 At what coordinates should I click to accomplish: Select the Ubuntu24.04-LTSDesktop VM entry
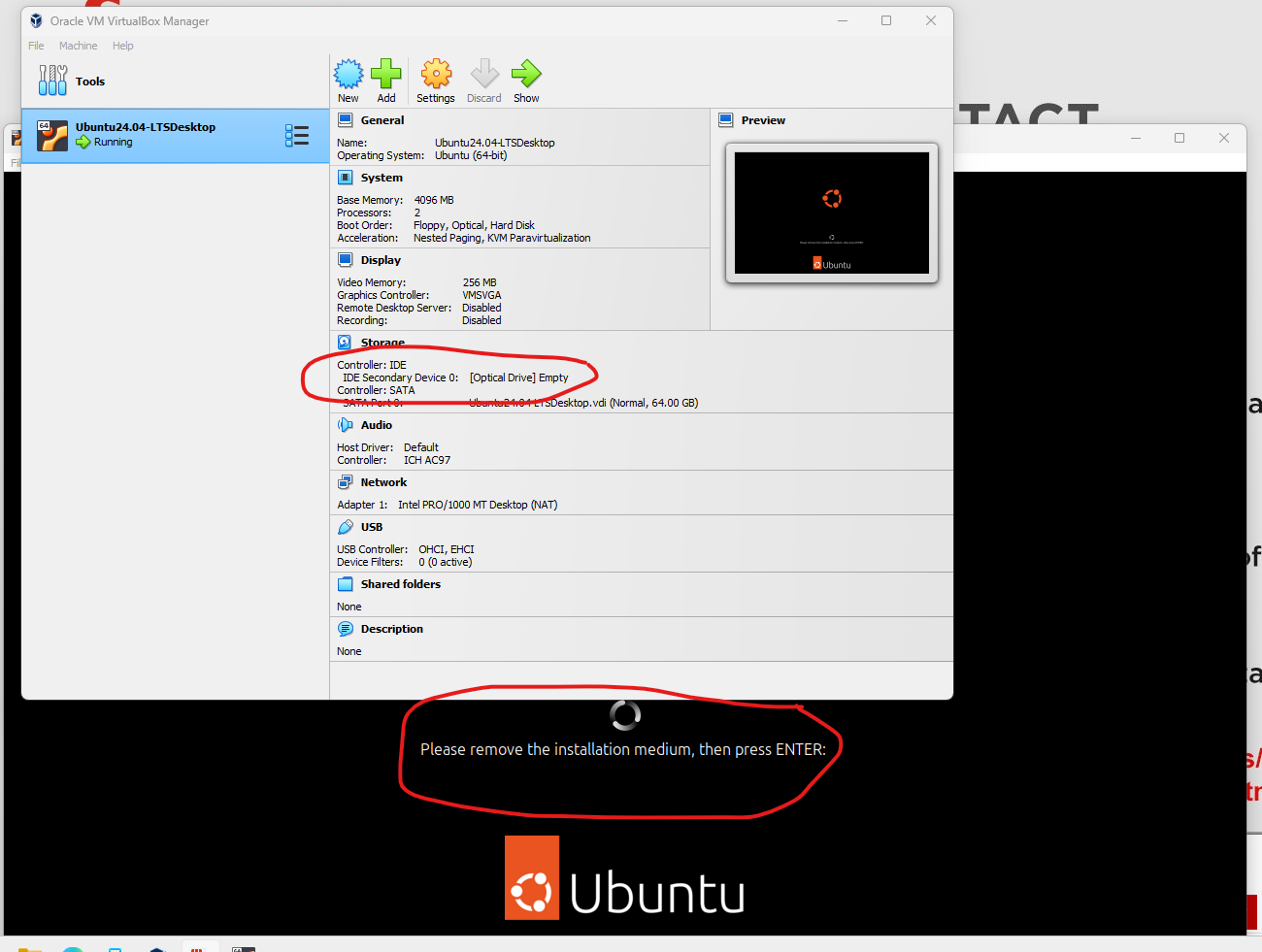pos(146,135)
